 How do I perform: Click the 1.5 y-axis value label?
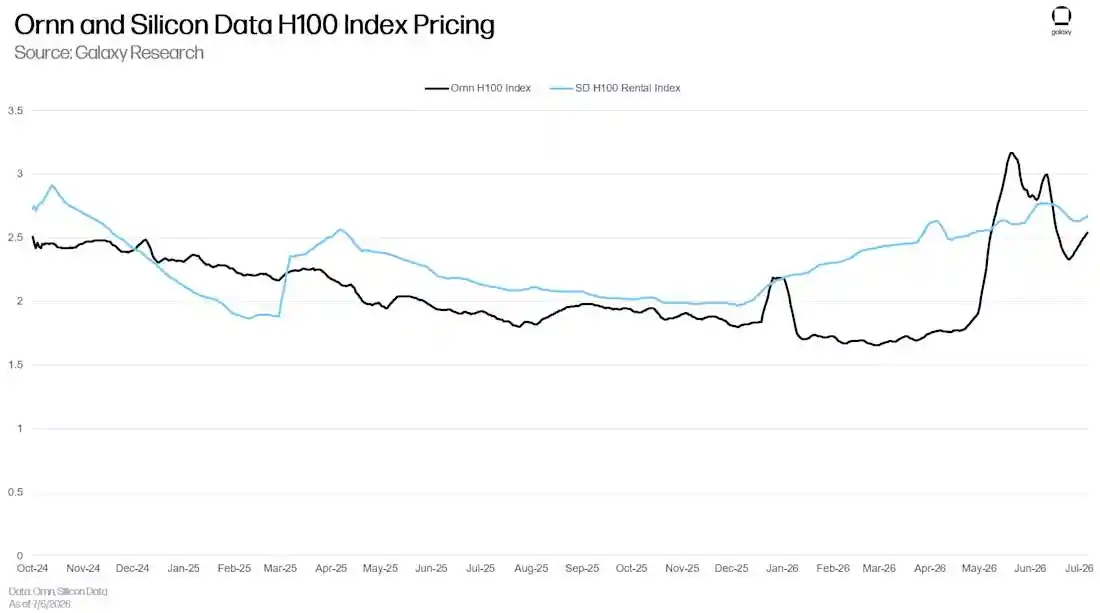(15, 365)
